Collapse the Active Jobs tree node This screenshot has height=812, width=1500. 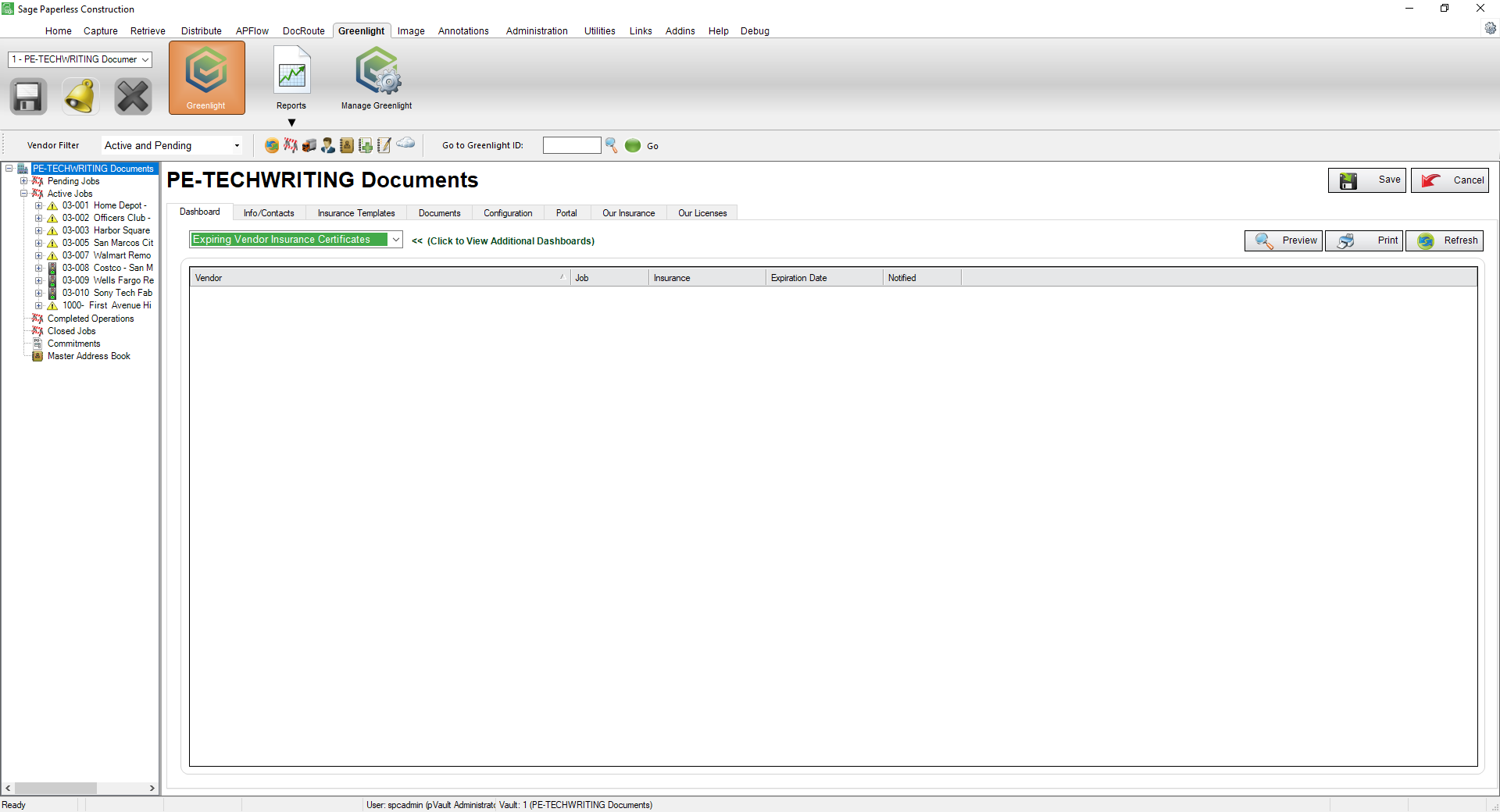(x=23, y=194)
